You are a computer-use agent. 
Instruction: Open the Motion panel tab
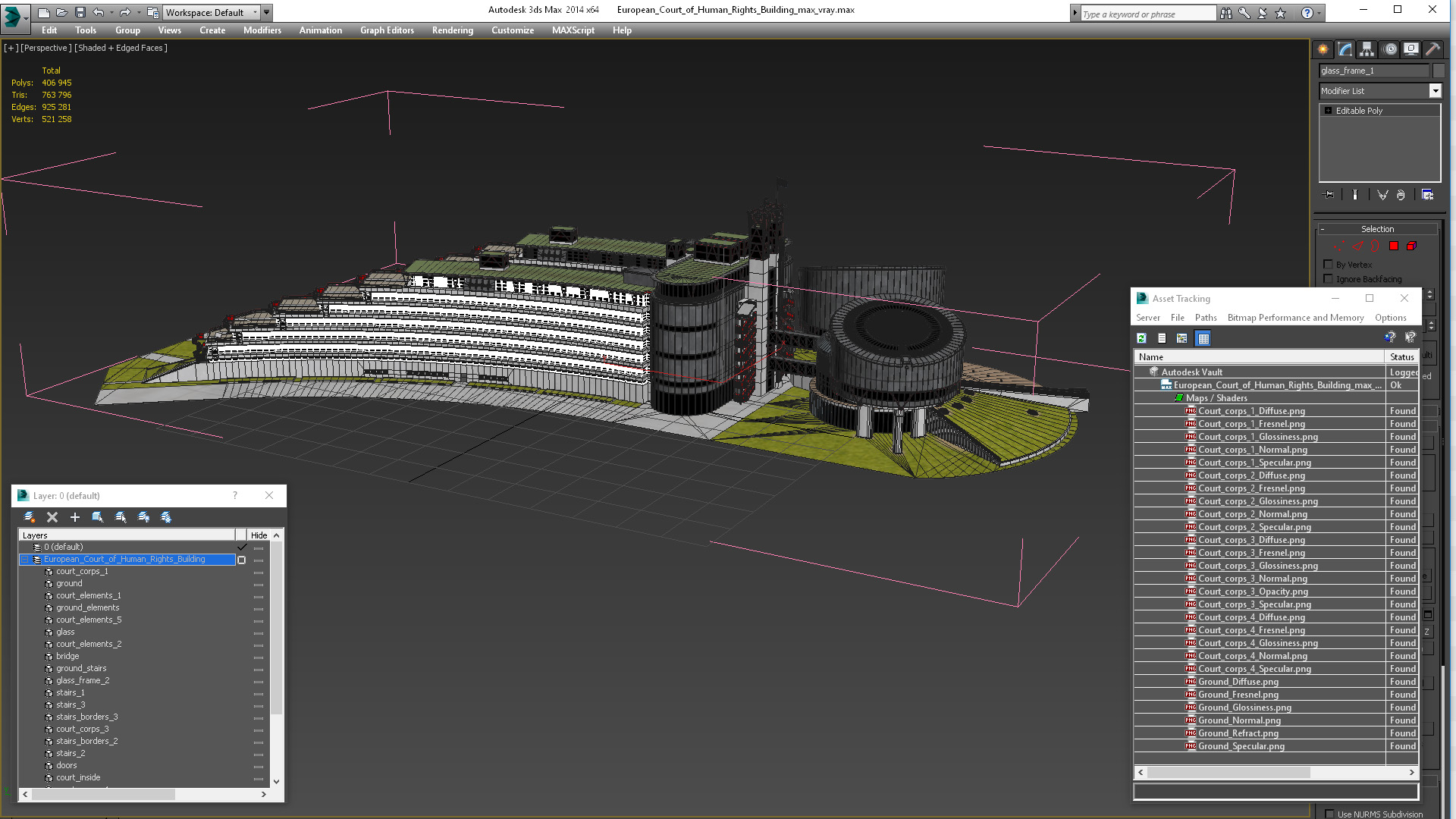[x=1389, y=49]
